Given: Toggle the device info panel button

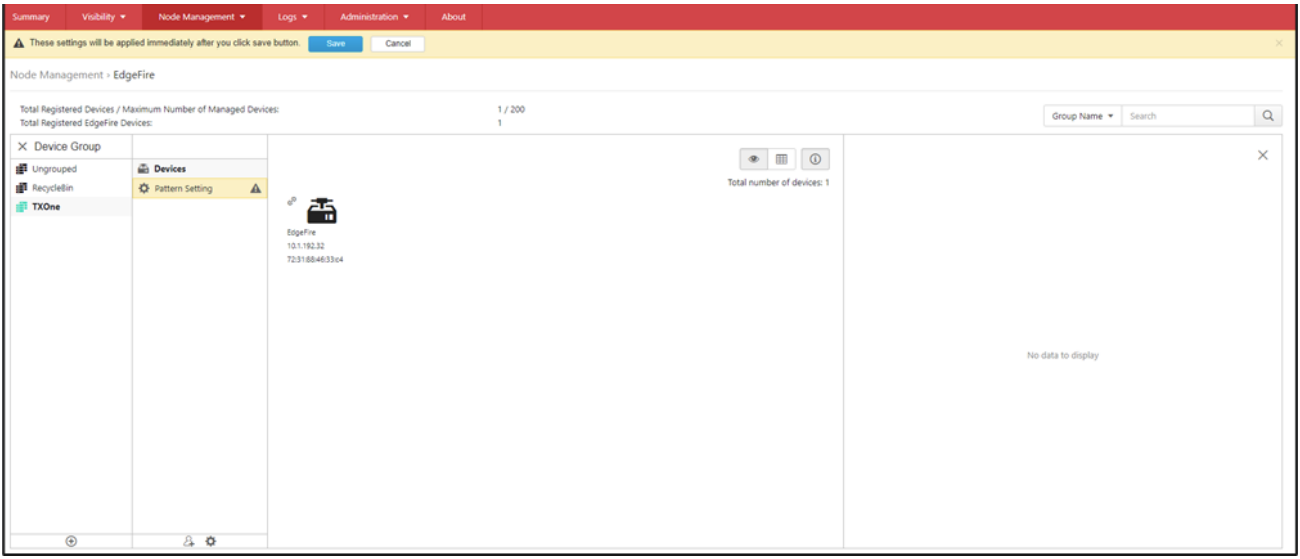Looking at the screenshot, I should point(815,159).
